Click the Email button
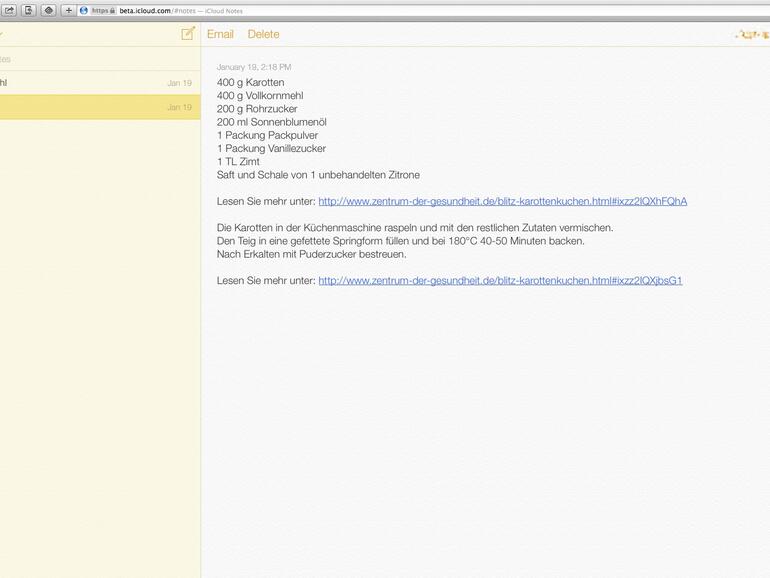770x578 pixels. (220, 34)
